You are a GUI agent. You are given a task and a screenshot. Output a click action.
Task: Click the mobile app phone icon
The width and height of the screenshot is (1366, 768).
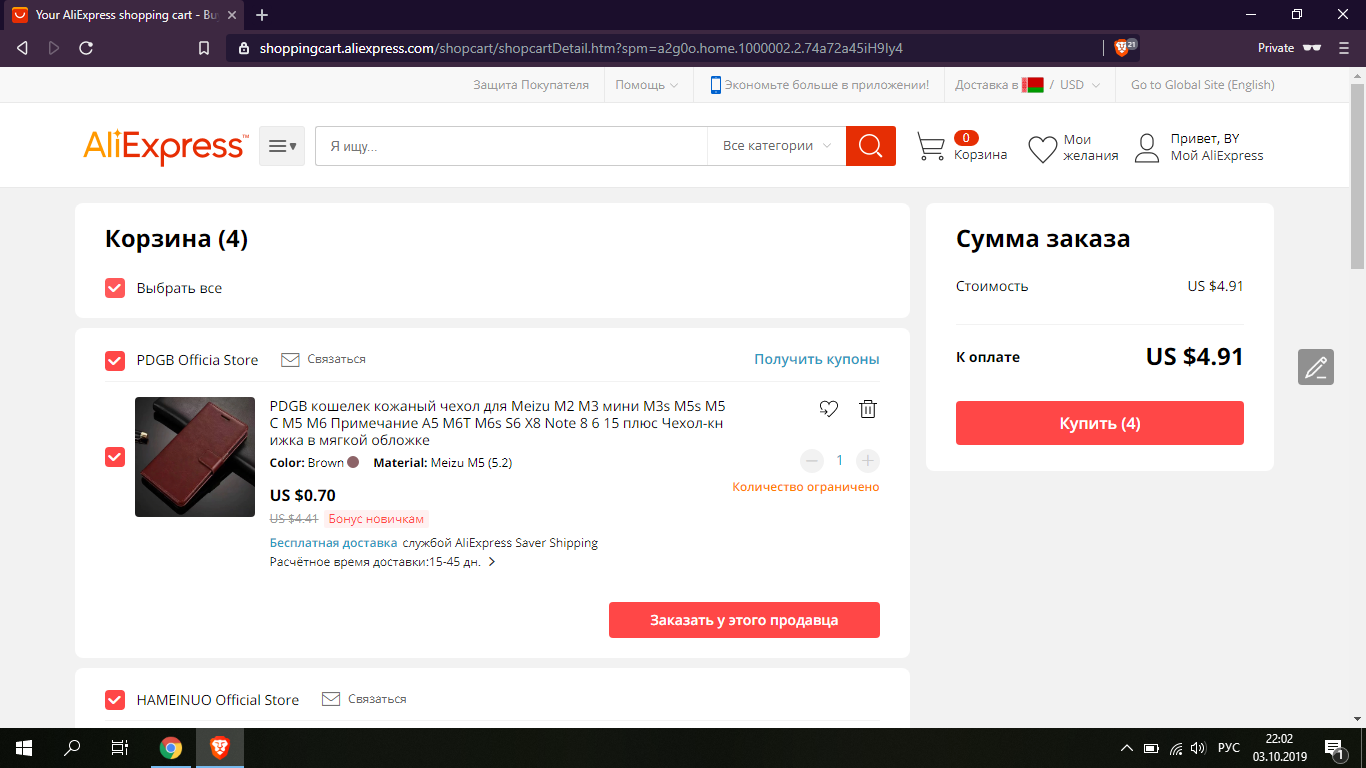pos(715,85)
